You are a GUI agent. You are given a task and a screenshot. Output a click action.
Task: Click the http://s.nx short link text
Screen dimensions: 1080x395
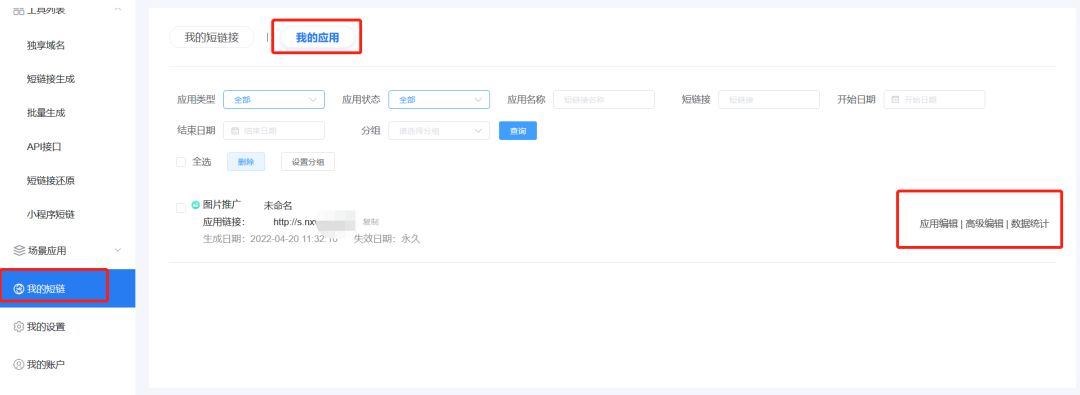click(x=295, y=222)
